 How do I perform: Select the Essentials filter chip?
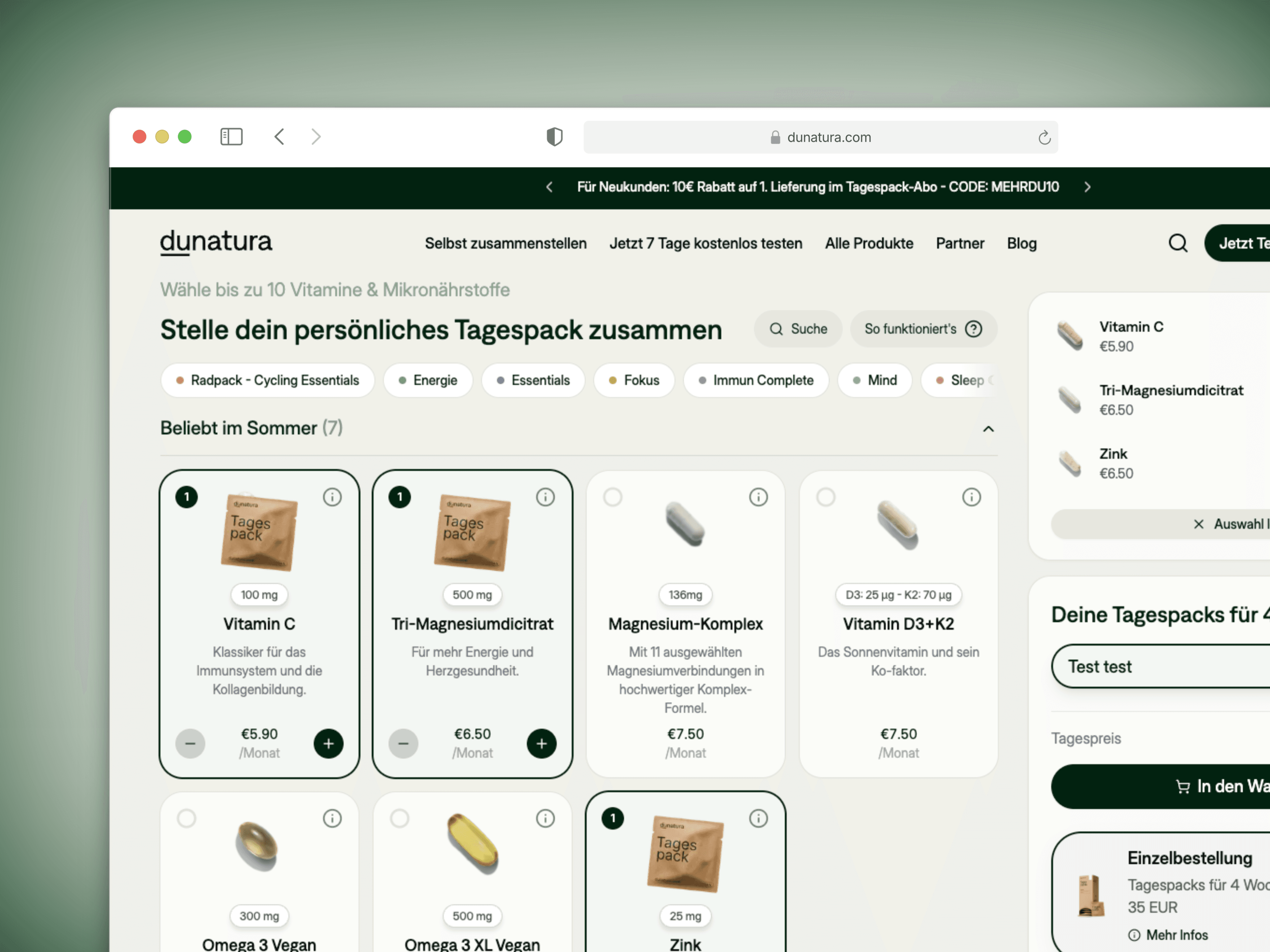533,380
